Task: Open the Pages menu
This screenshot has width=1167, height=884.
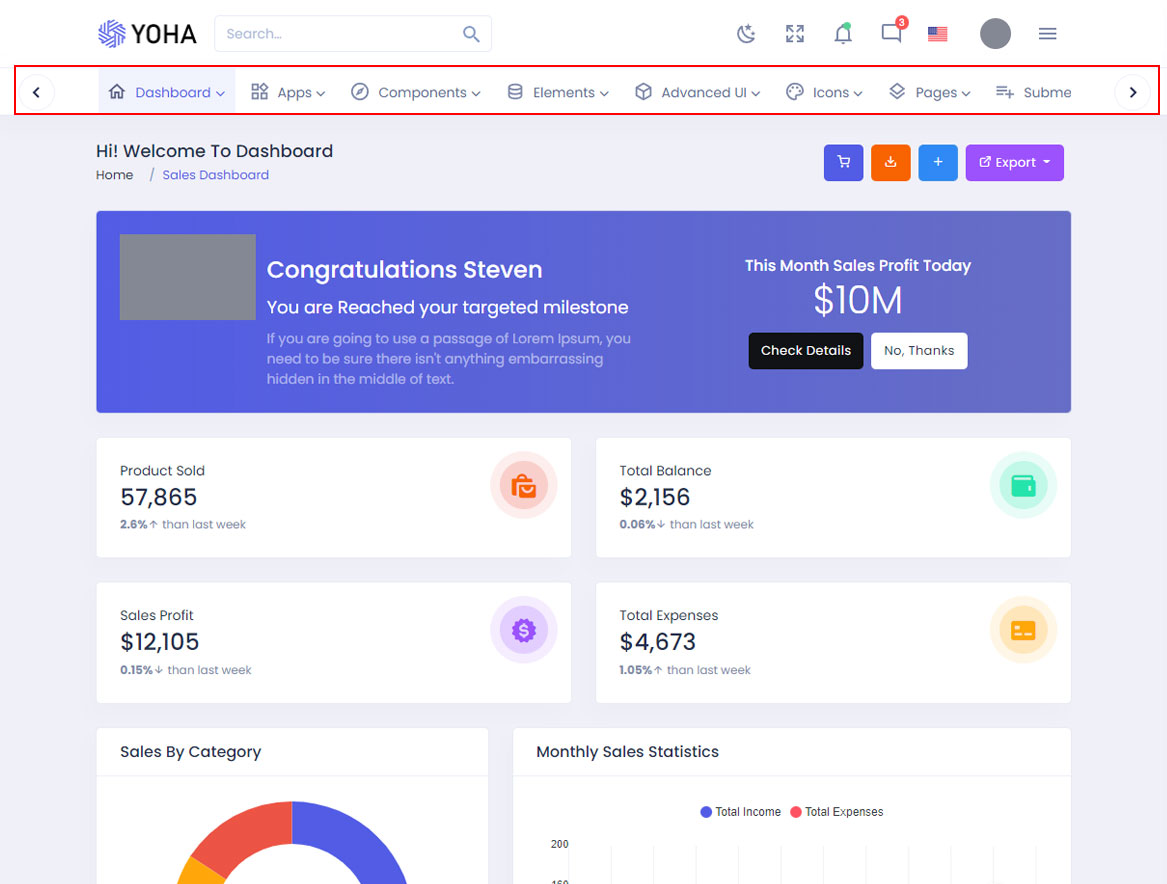Action: (930, 92)
